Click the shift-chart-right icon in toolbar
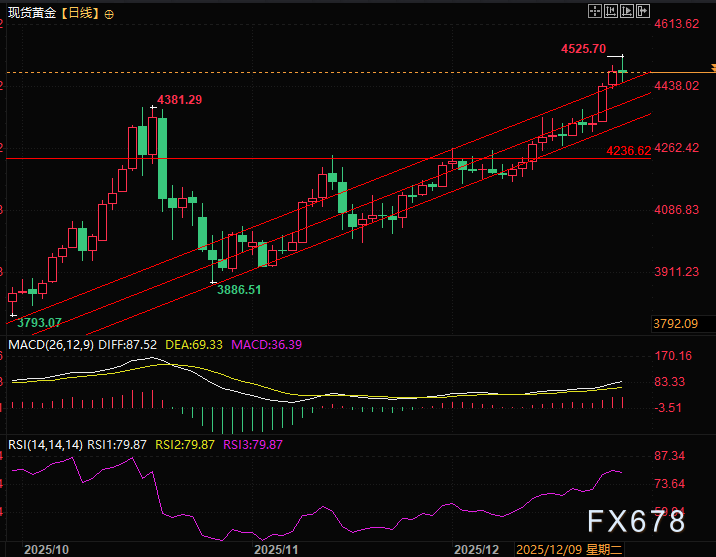The image size is (716, 557). (643, 10)
